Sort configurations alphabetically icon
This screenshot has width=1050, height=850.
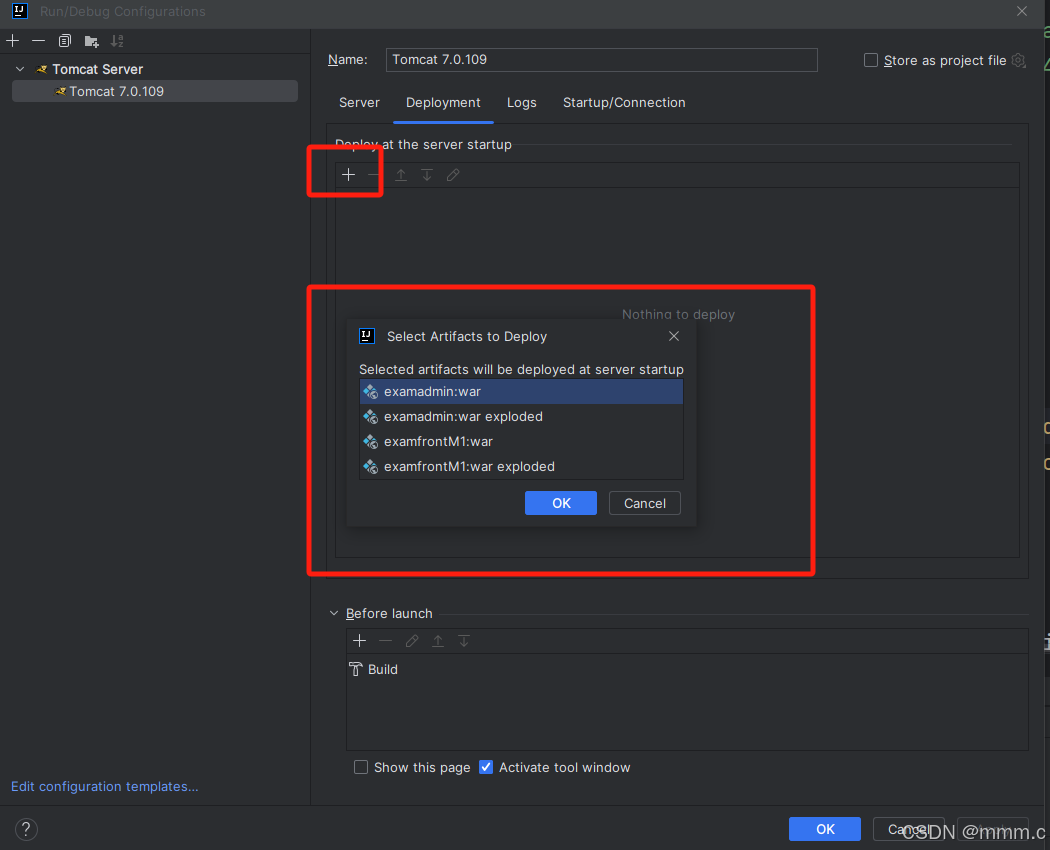[117, 41]
